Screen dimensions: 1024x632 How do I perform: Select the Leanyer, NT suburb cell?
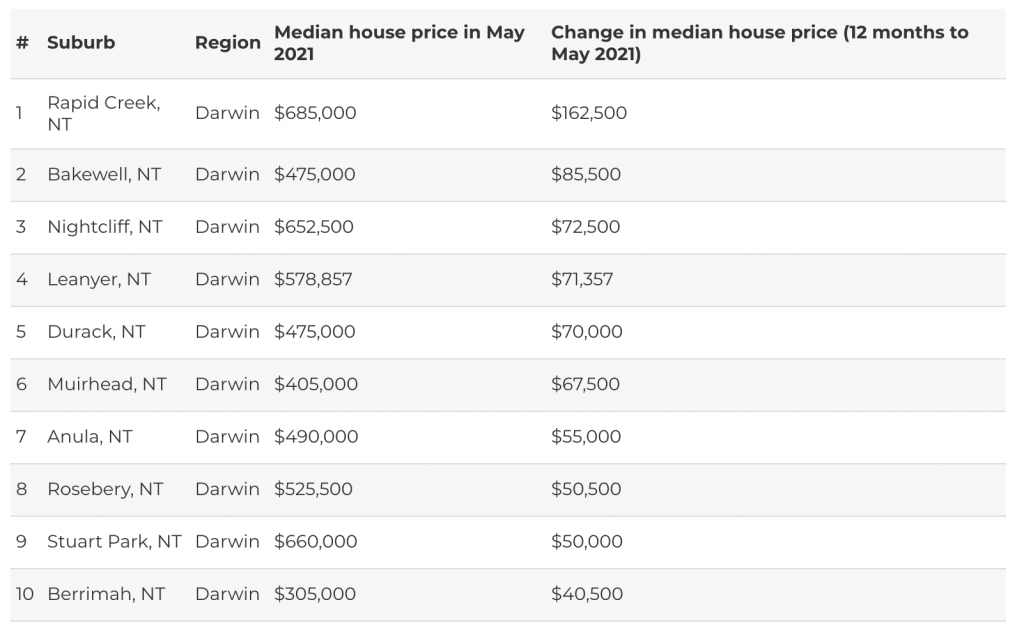pyautogui.click(x=99, y=279)
